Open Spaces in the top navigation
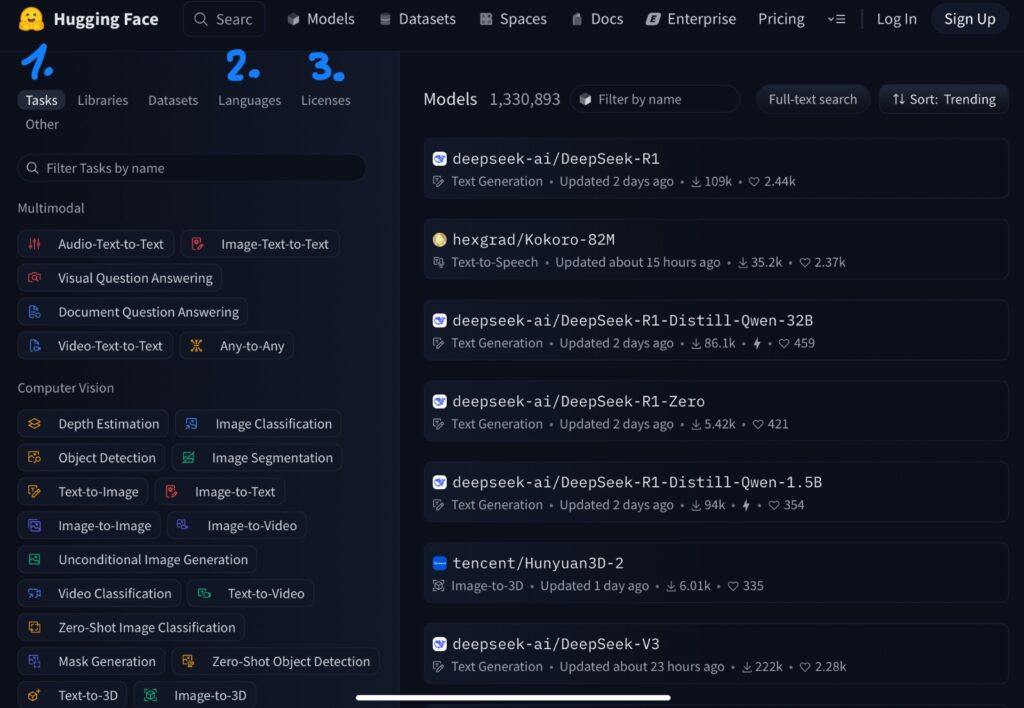1024x708 pixels. [513, 19]
